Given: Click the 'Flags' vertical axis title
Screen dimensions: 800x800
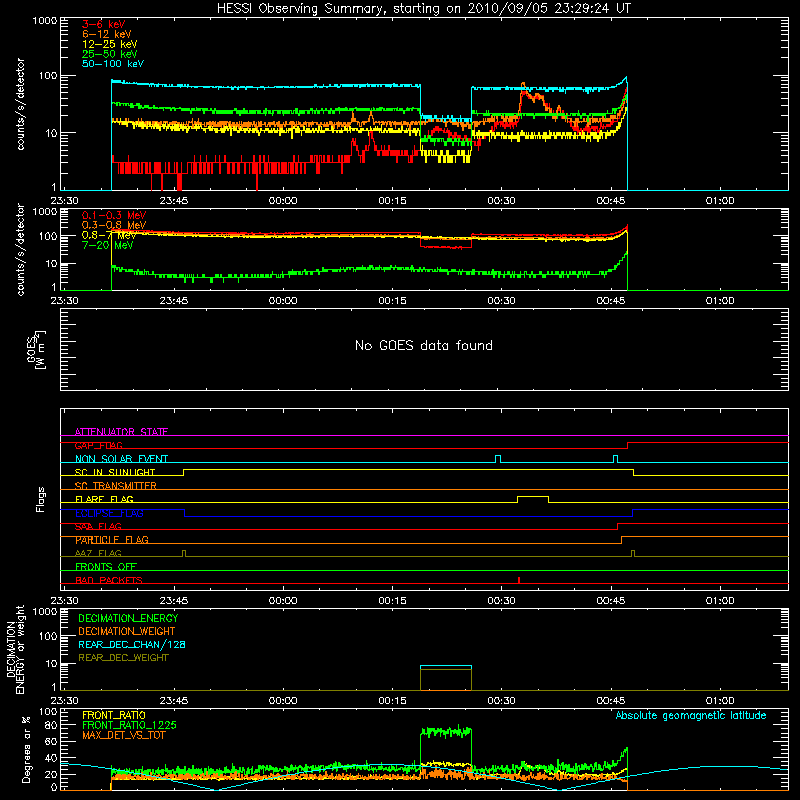Looking at the screenshot, I should pyautogui.click(x=40, y=499).
